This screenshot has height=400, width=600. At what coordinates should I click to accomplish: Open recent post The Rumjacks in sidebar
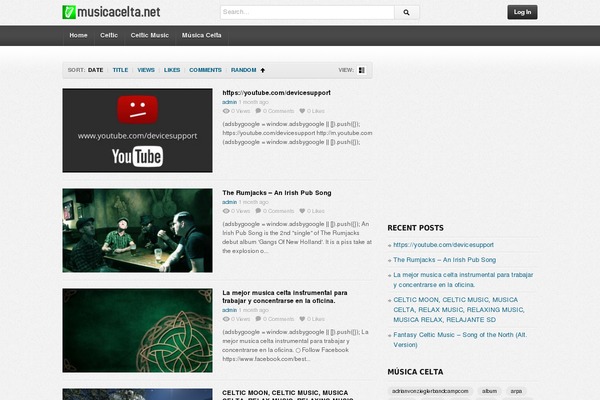tap(445, 260)
